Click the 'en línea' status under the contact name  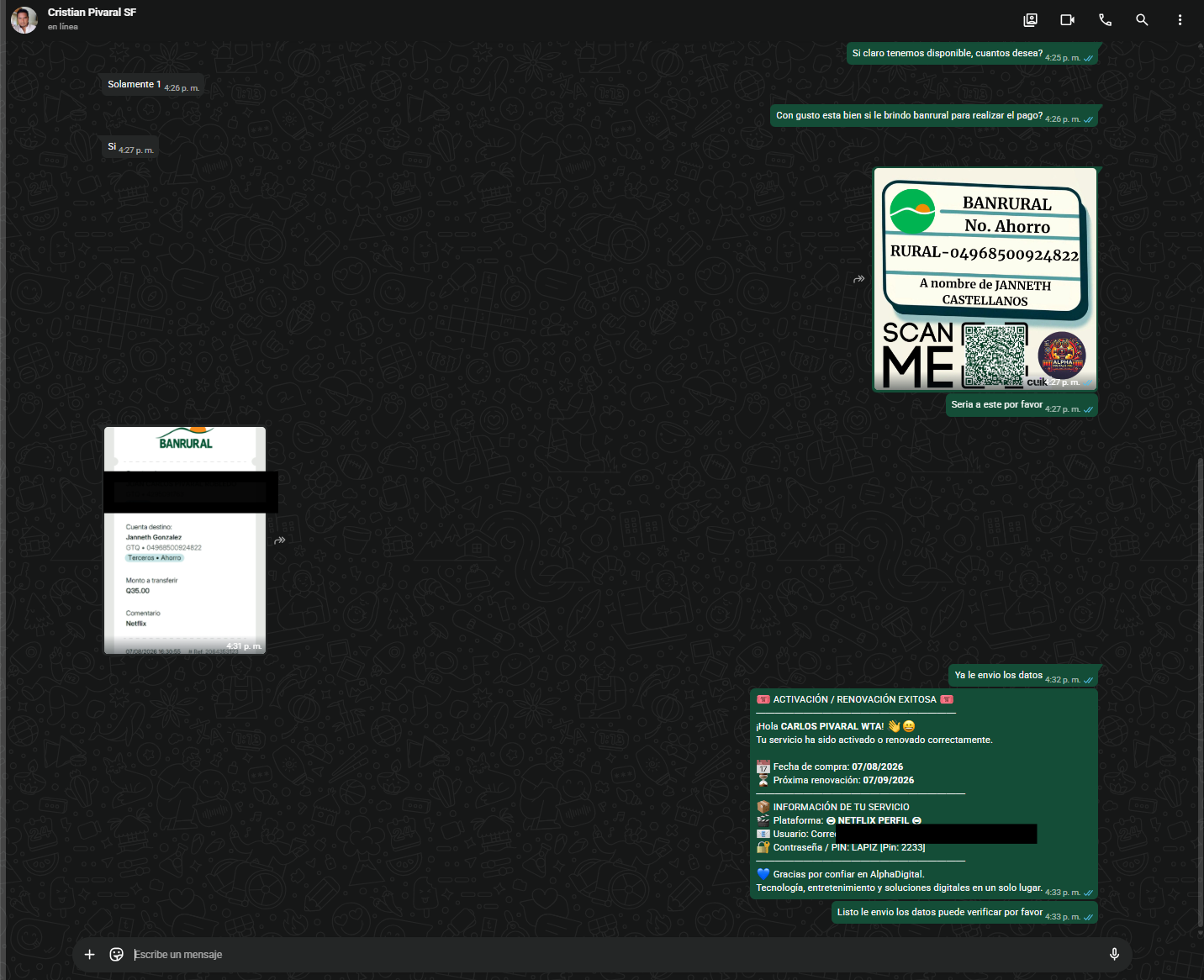click(63, 27)
